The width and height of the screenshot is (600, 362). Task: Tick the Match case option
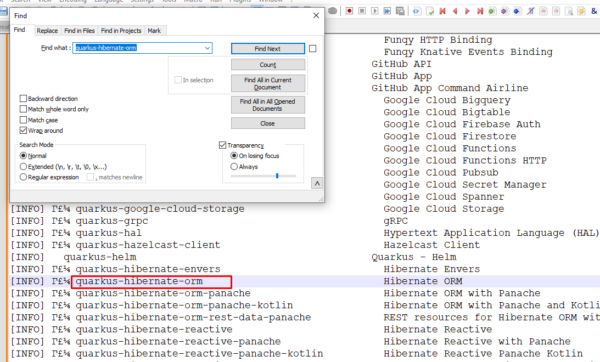tap(23, 120)
